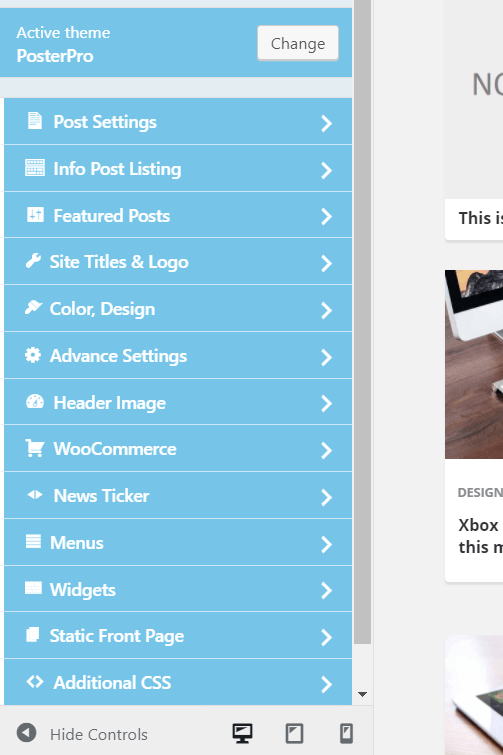This screenshot has height=755, width=503.
Task: Open the desk photo post thumbnail
Action: (474, 364)
